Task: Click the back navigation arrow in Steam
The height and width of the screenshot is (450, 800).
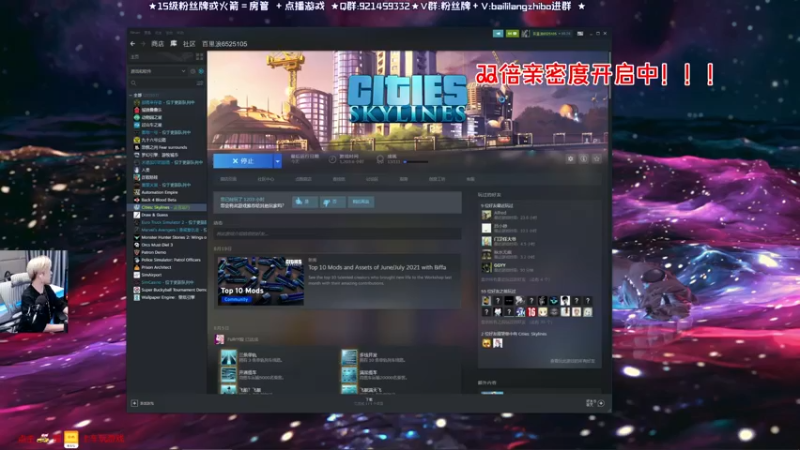Action: [x=133, y=44]
